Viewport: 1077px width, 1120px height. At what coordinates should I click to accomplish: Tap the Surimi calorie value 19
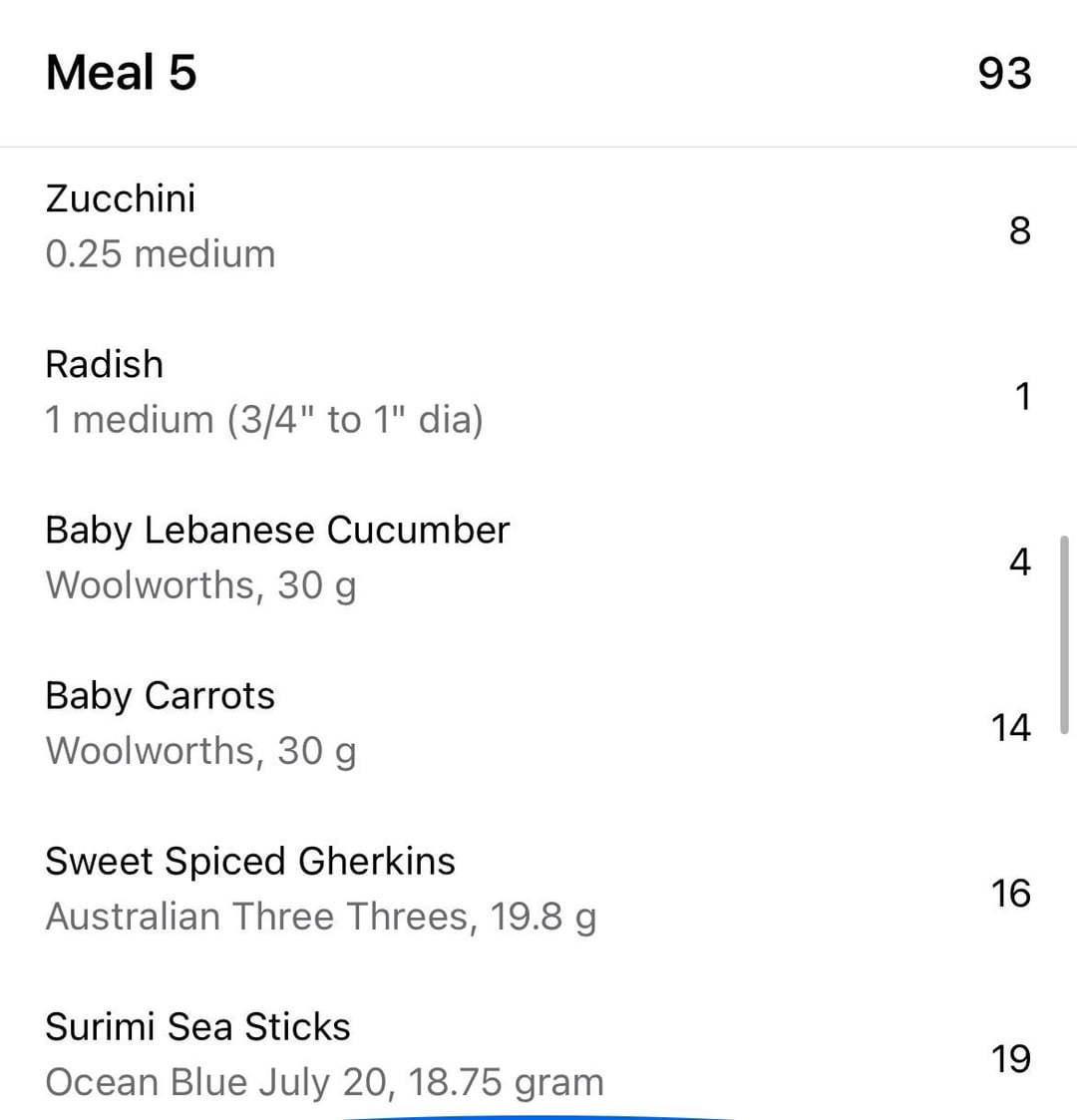pyautogui.click(x=1010, y=1059)
